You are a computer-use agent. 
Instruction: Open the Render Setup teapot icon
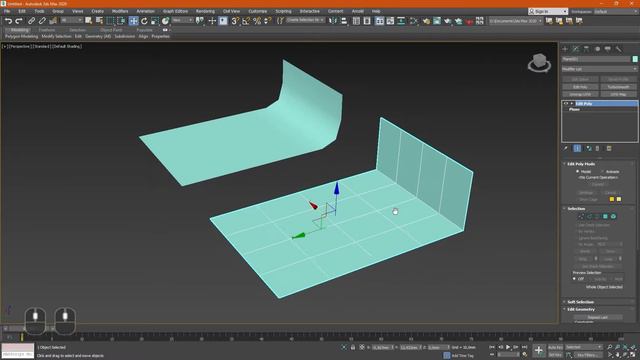click(x=427, y=21)
